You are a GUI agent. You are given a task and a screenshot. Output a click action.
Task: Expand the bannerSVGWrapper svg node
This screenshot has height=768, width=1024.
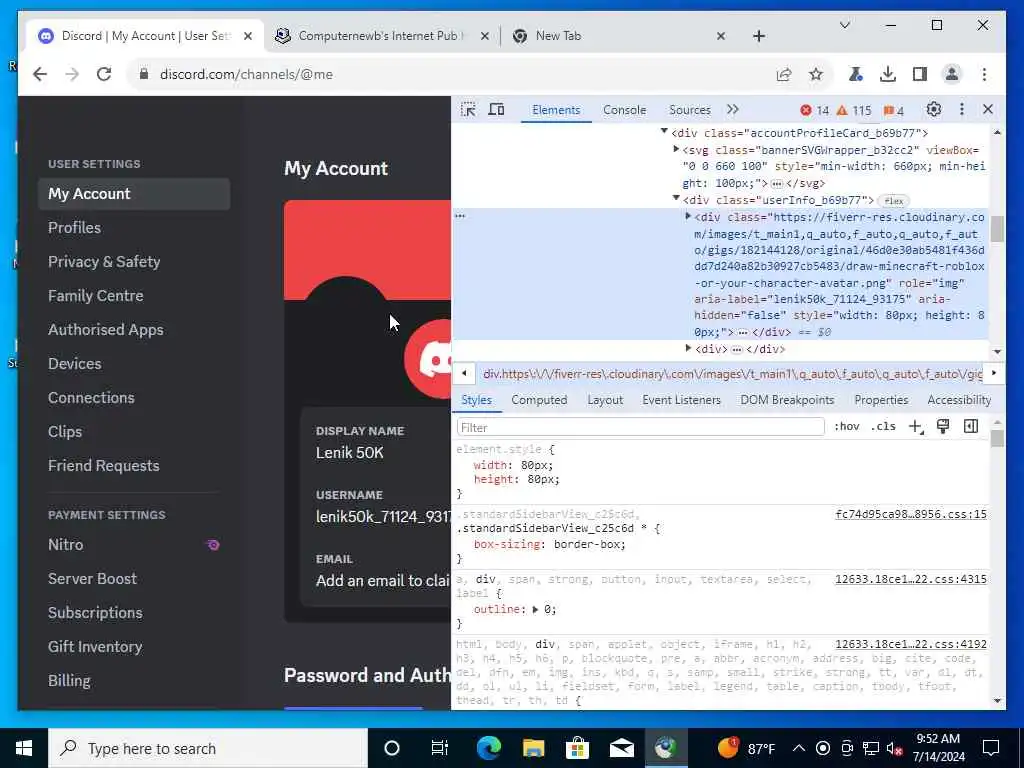677,150
